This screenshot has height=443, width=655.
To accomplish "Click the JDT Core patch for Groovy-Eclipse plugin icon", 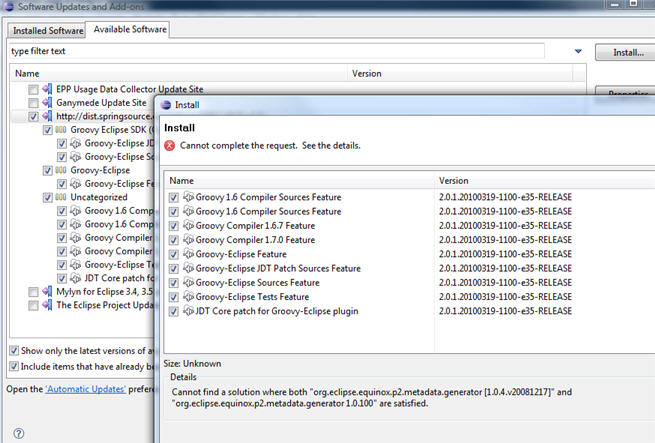I will click(188, 311).
